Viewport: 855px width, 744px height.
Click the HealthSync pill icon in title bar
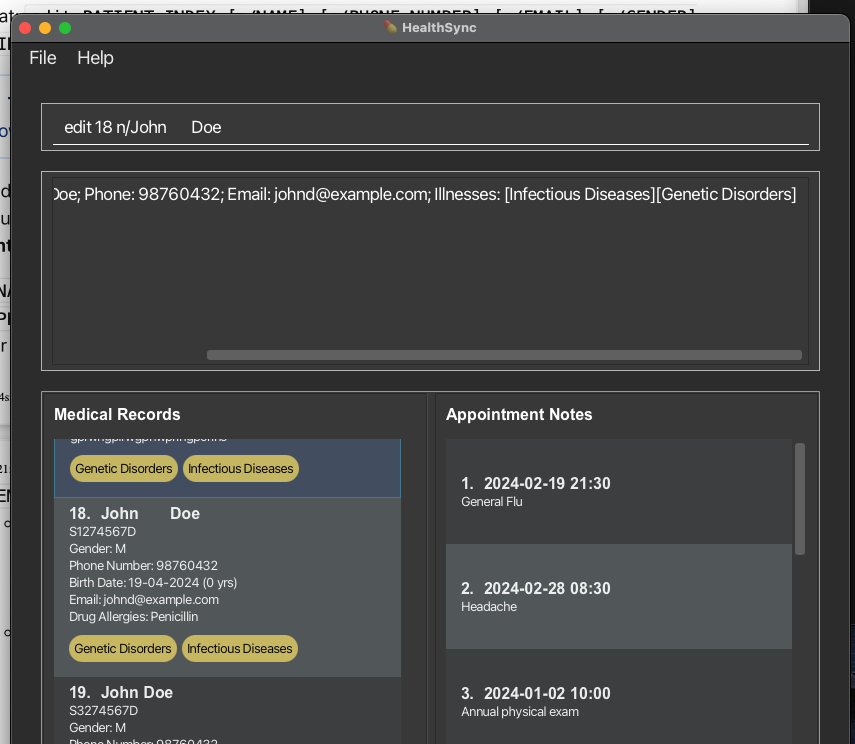click(x=390, y=27)
